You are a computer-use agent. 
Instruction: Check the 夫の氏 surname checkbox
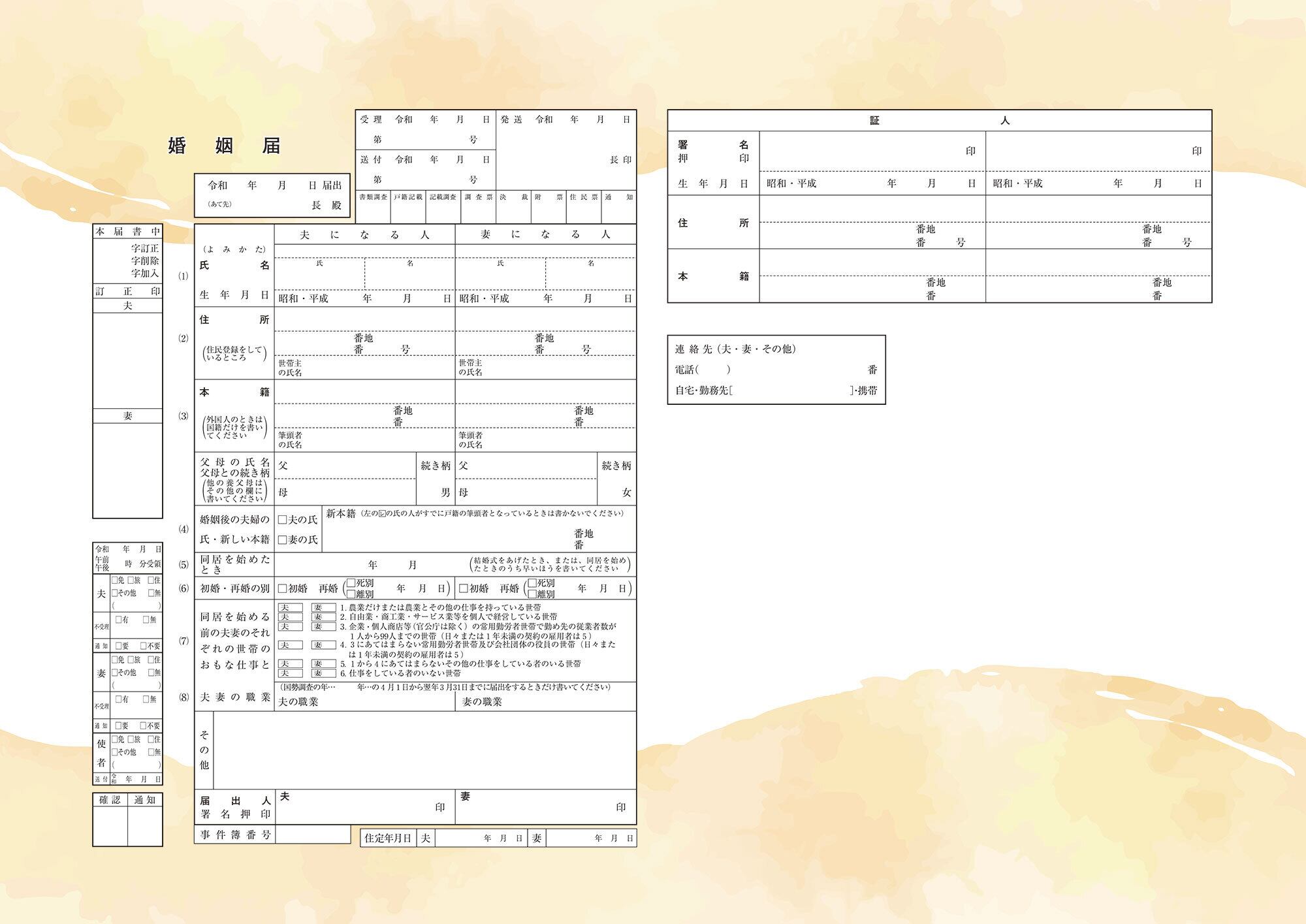click(x=283, y=520)
